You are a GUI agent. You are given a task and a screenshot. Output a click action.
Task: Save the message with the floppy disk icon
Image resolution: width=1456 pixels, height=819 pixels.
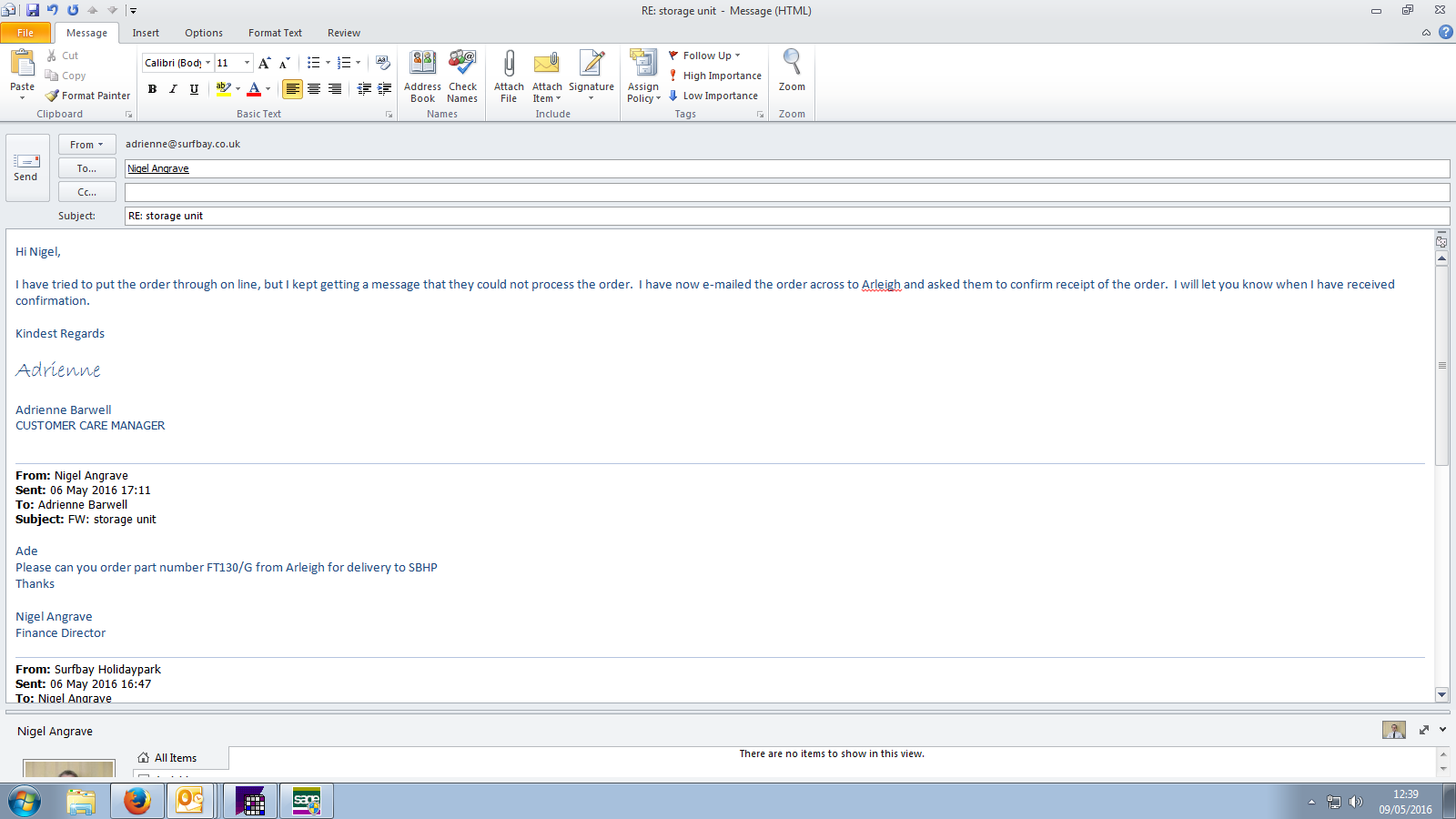[33, 10]
